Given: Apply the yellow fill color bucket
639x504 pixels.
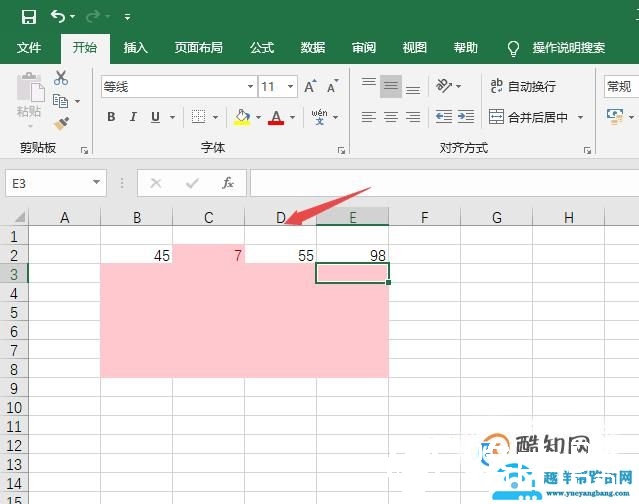Looking at the screenshot, I should tap(242, 117).
